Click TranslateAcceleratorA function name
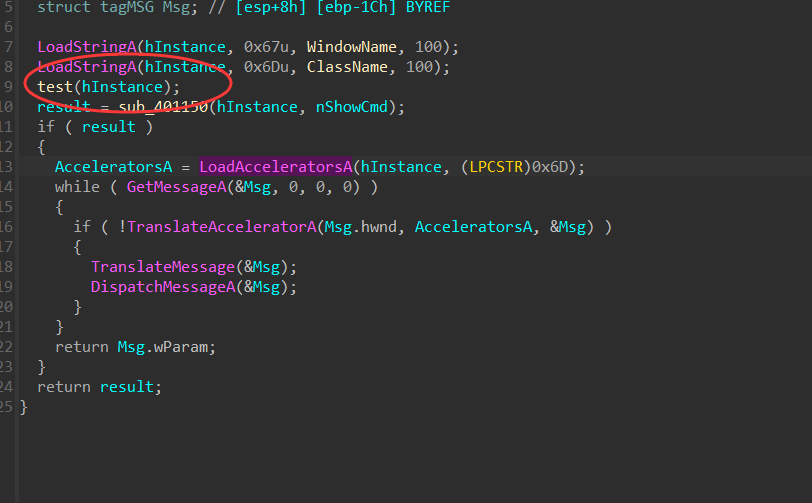Screen dimensions: 812x503 222,227
